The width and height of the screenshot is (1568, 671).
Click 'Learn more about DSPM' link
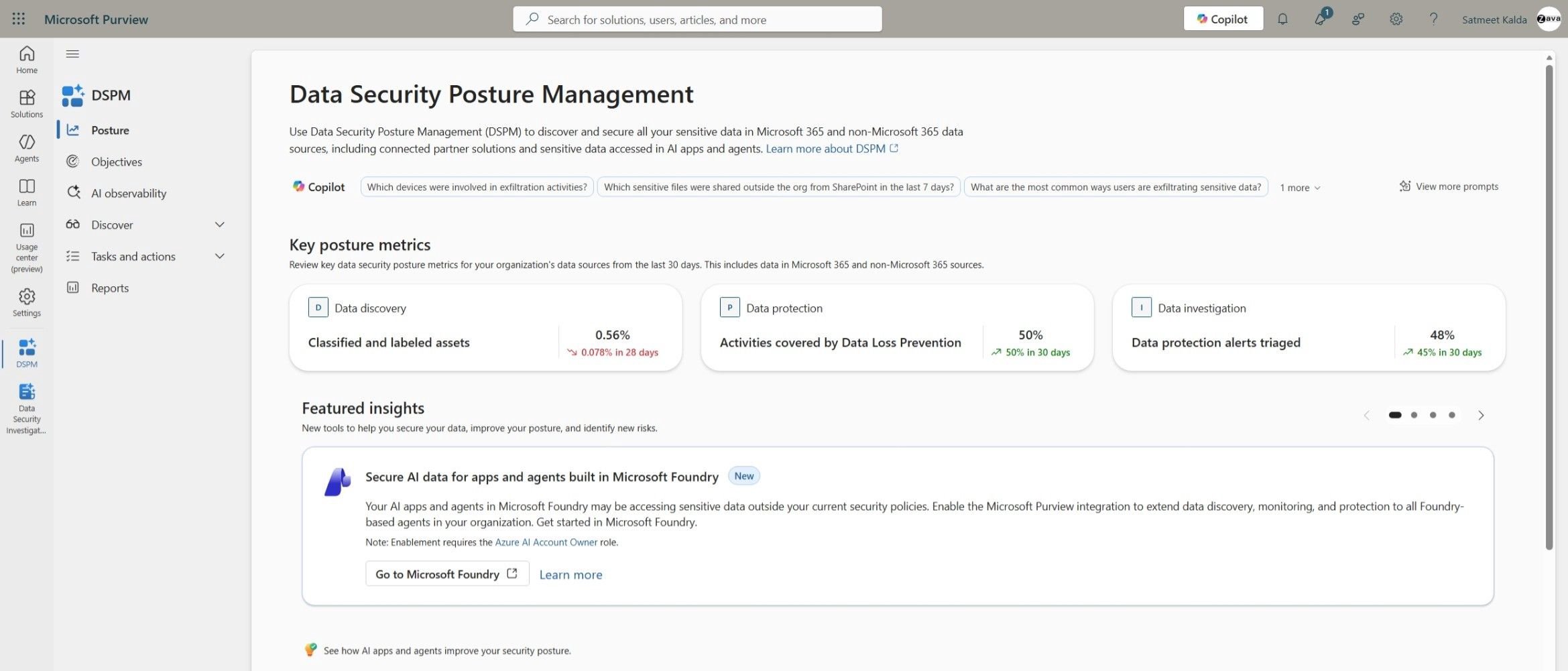coord(832,149)
